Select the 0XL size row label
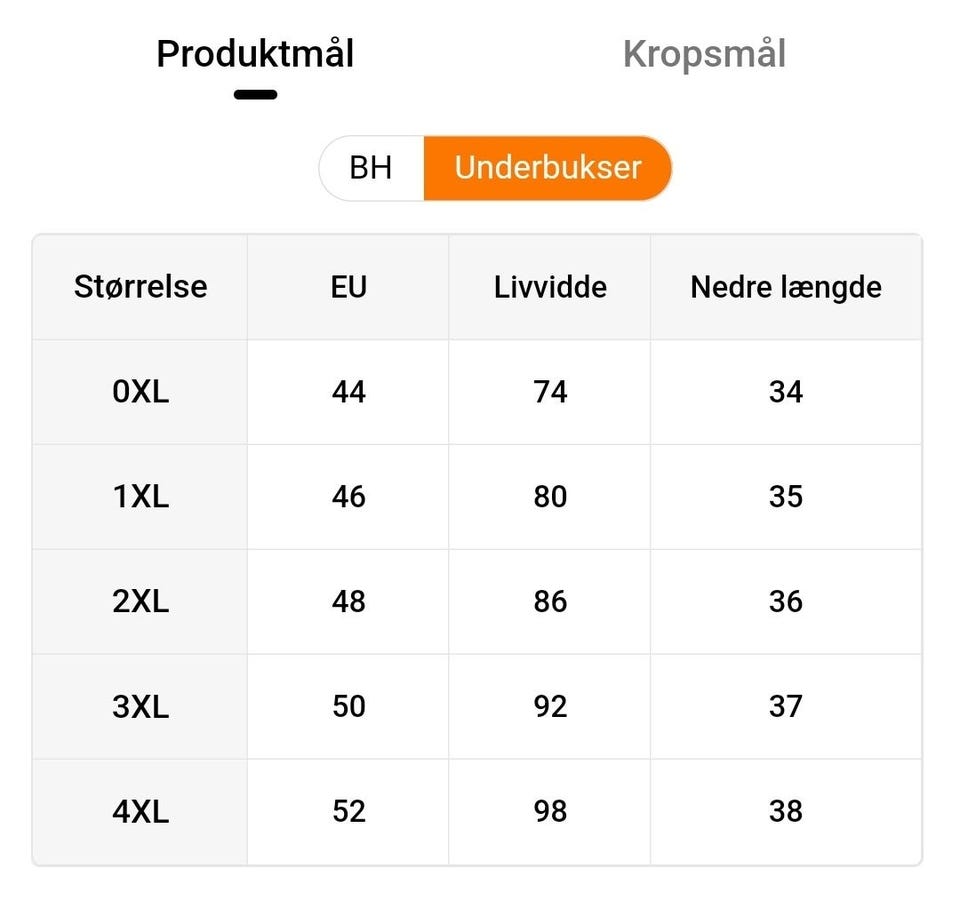 [140, 392]
